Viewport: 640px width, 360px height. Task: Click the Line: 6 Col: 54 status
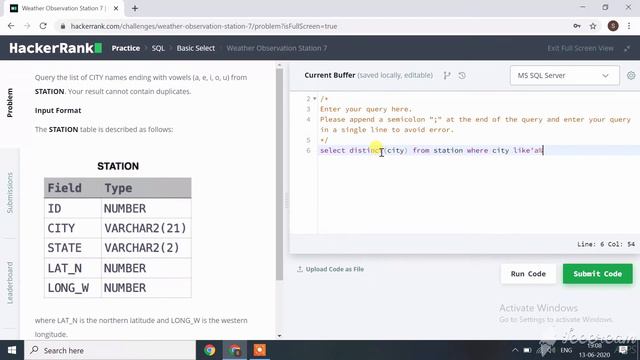point(606,244)
